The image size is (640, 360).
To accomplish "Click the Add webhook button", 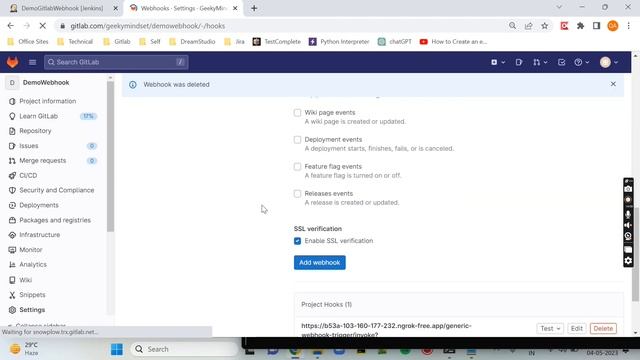I will pyautogui.click(x=320, y=262).
